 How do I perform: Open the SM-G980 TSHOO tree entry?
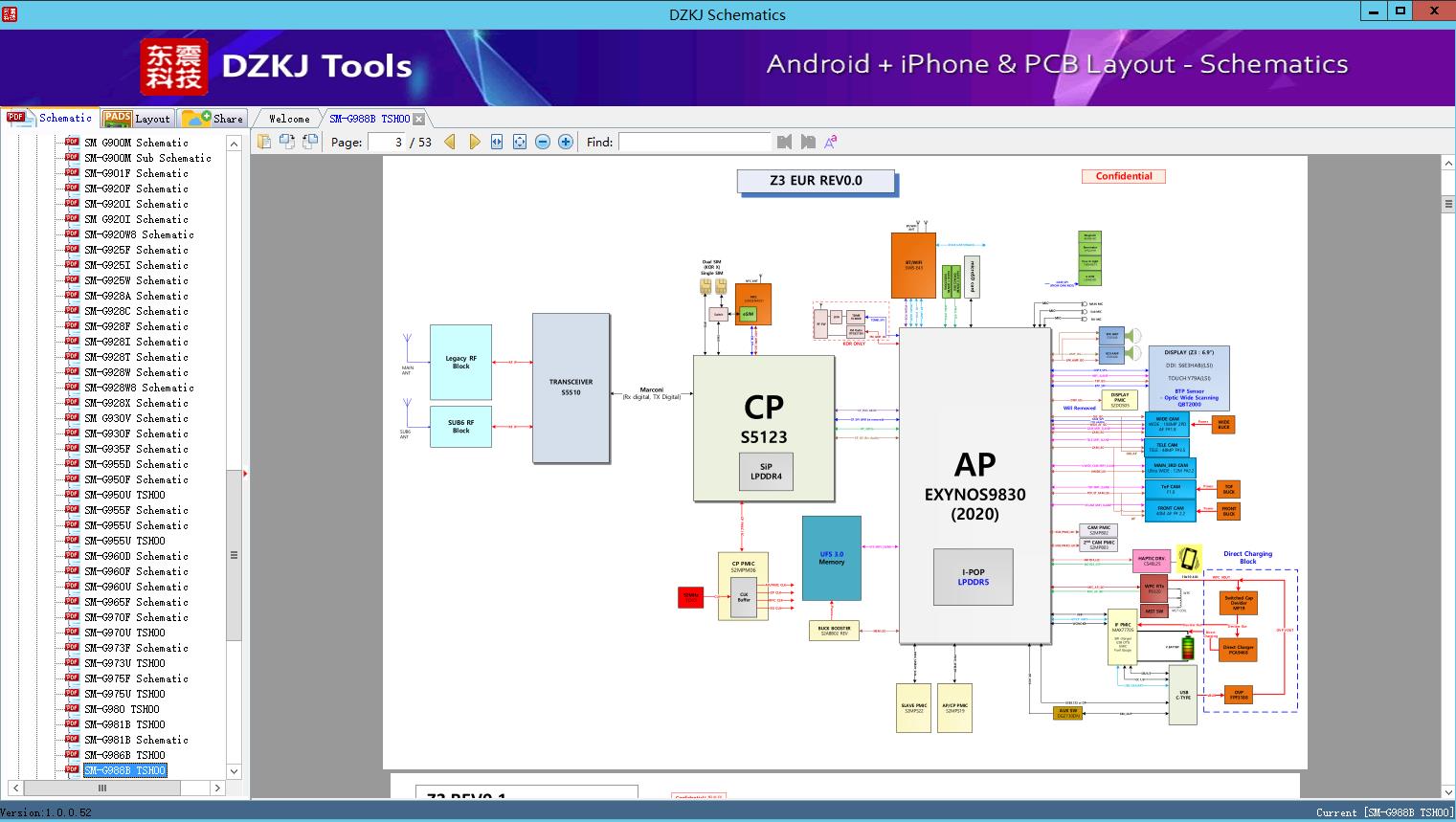[122, 709]
